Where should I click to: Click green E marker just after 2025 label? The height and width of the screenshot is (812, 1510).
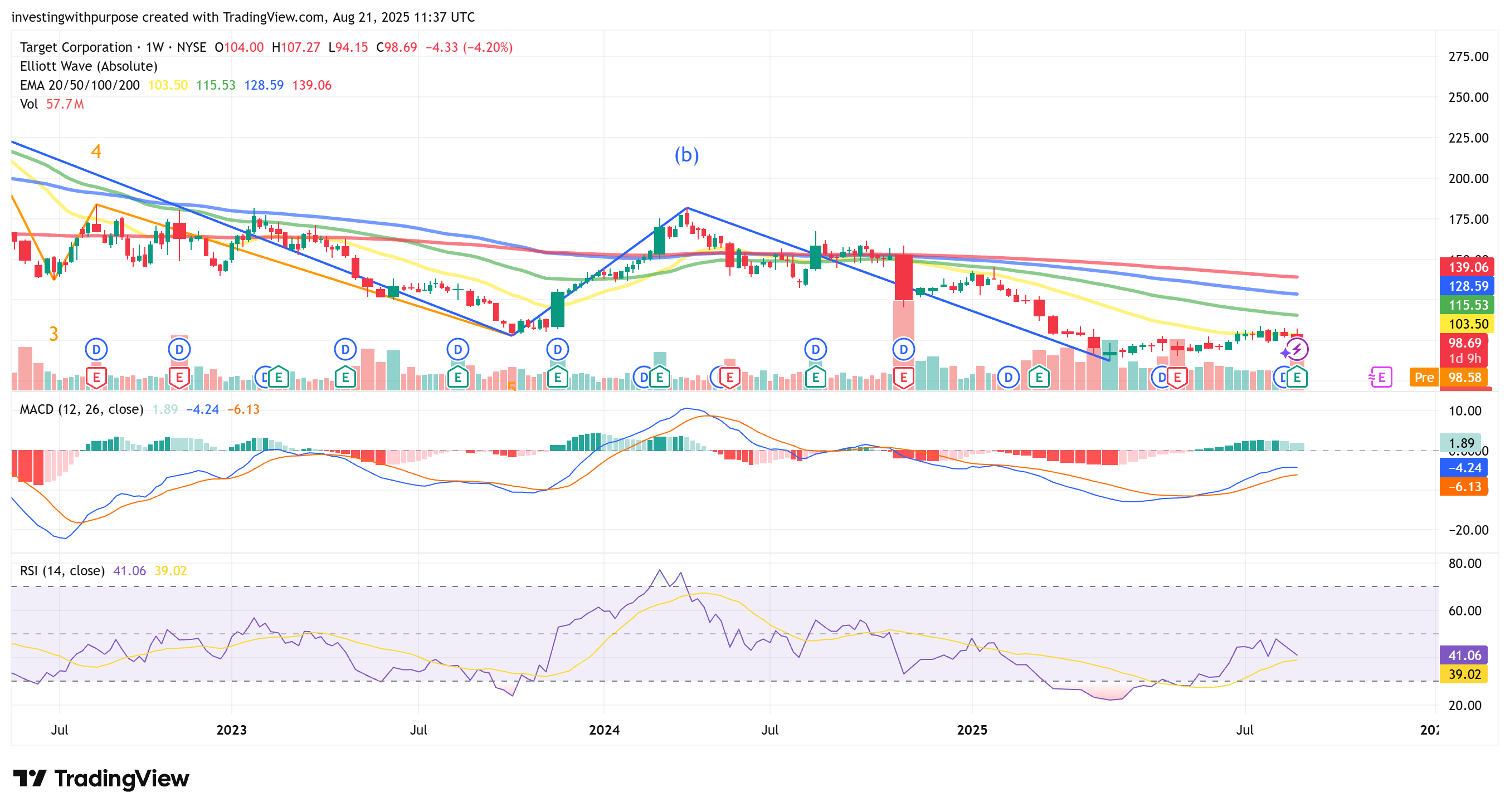[x=1039, y=377]
